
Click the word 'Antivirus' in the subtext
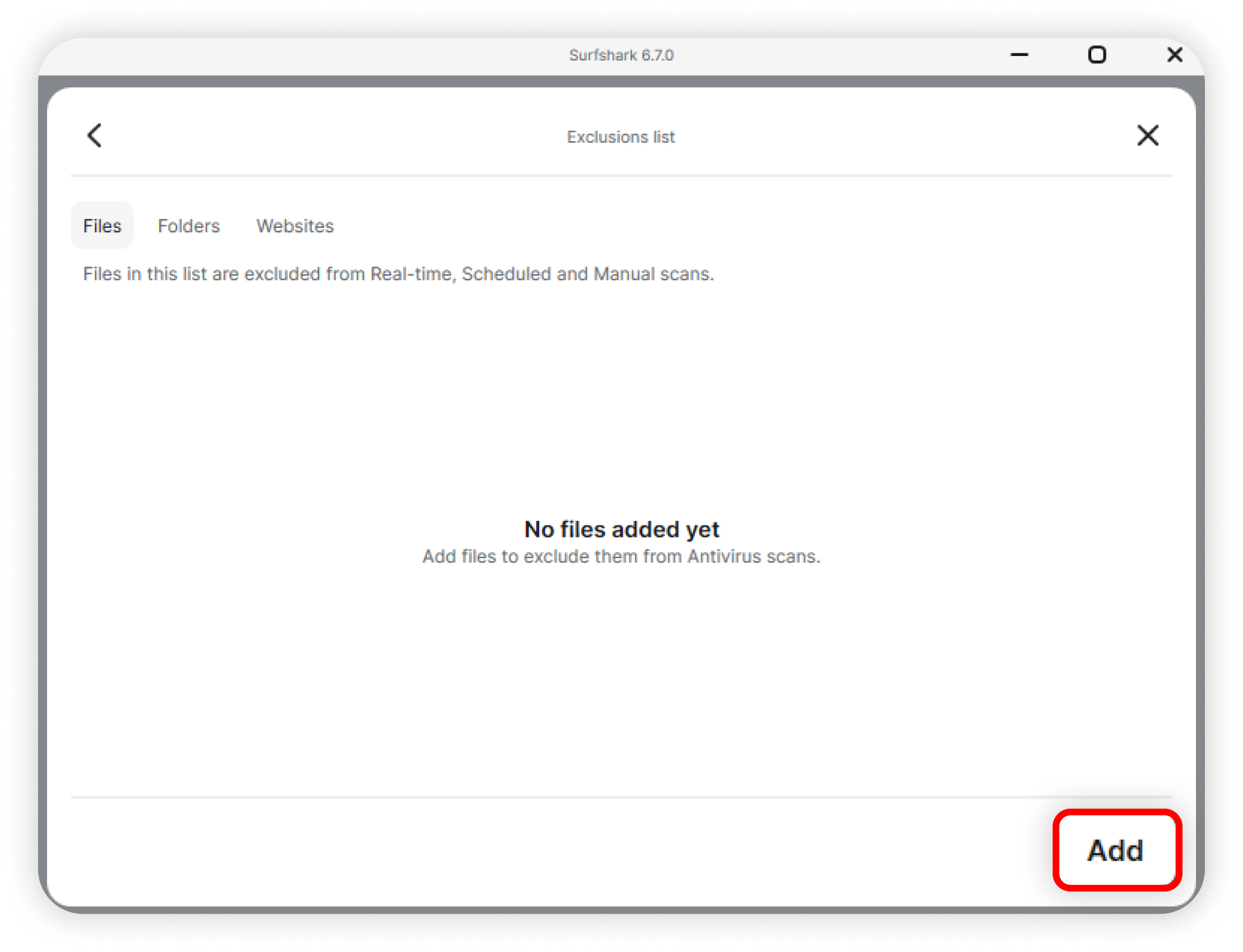pos(724,557)
